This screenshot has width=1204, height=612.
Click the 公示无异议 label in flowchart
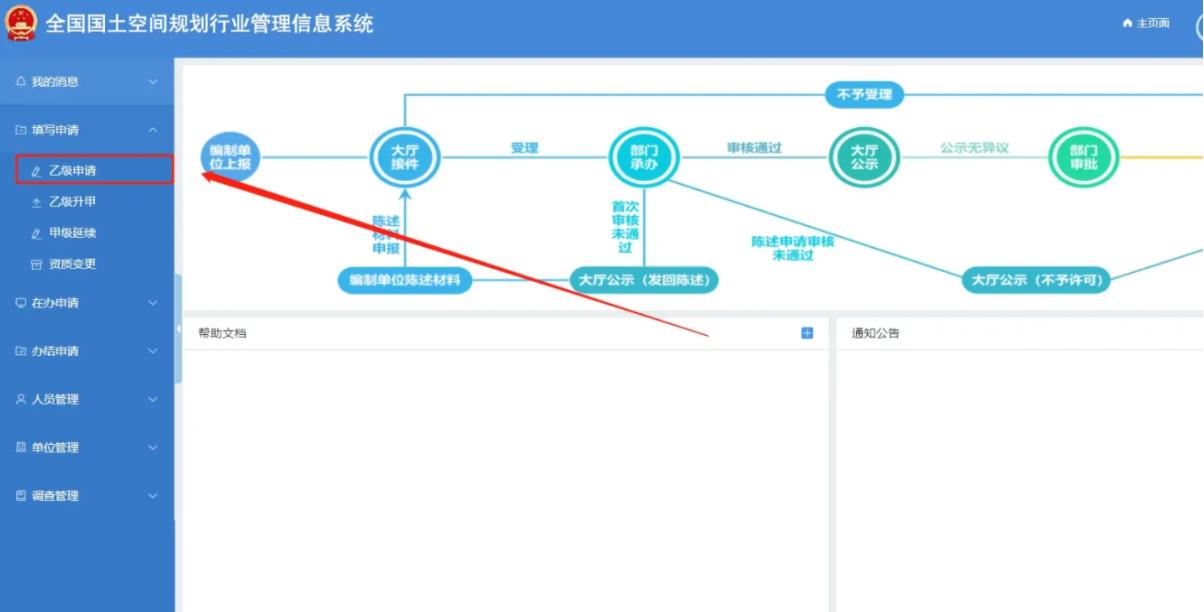pyautogui.click(x=974, y=148)
